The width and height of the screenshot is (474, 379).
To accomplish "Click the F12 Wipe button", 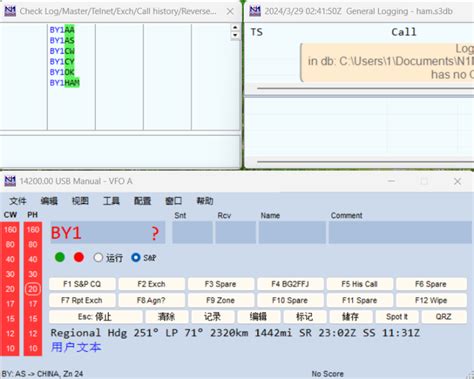I will 431,300.
